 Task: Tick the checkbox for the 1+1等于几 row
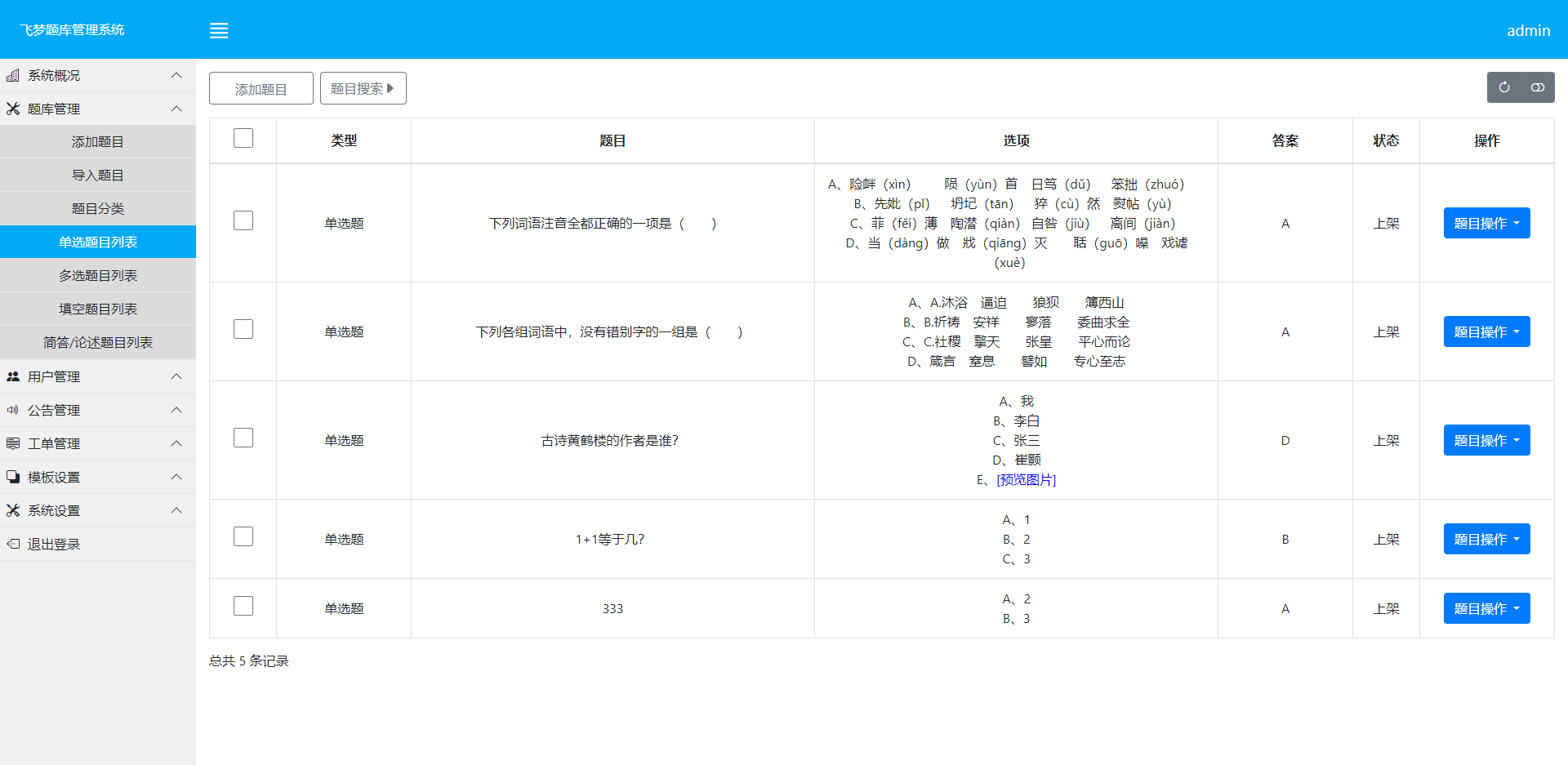click(x=243, y=536)
